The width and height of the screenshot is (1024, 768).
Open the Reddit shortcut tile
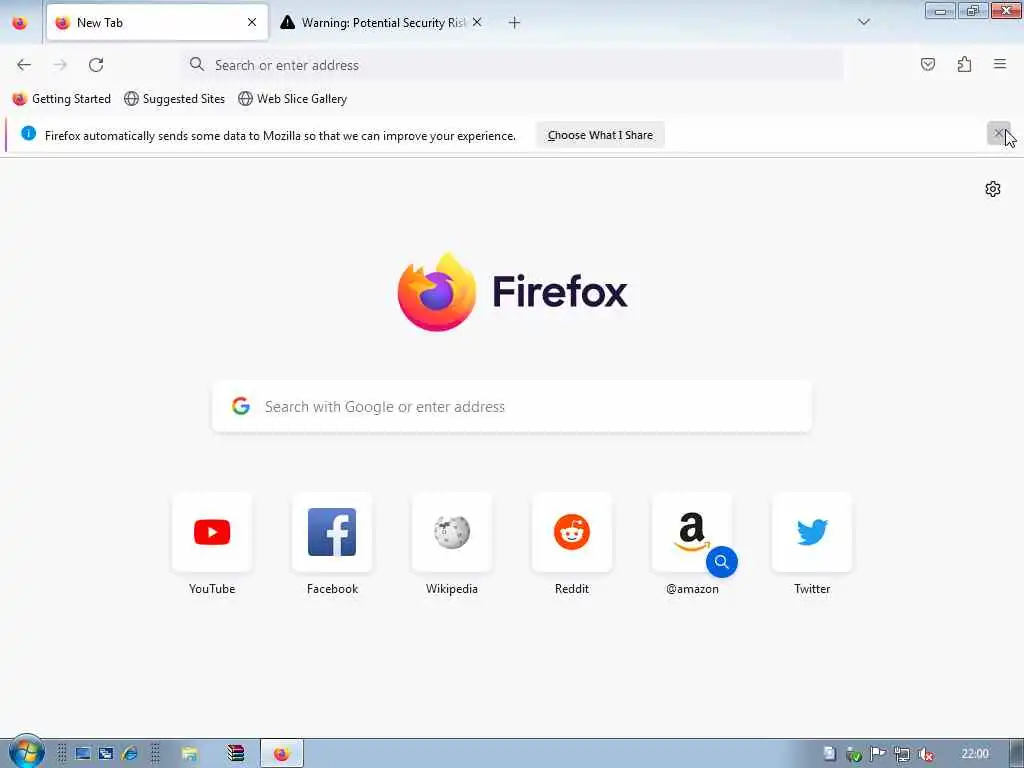point(572,532)
